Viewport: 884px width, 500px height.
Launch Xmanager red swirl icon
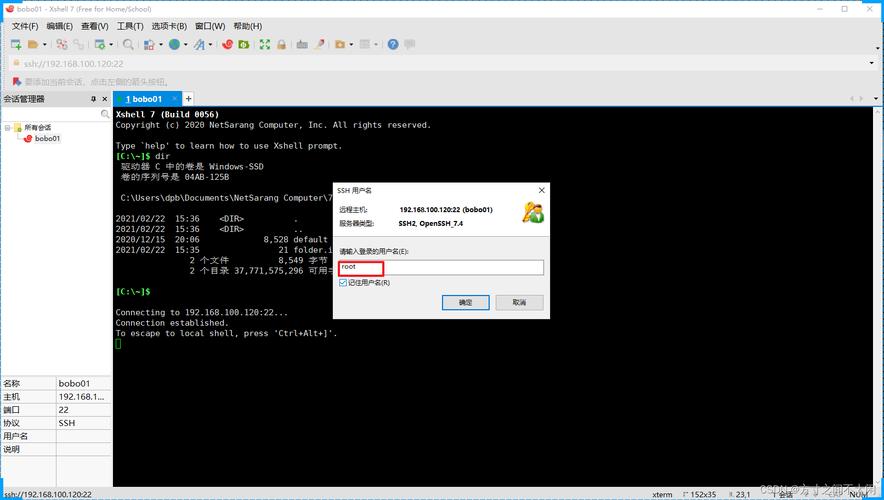[x=227, y=44]
